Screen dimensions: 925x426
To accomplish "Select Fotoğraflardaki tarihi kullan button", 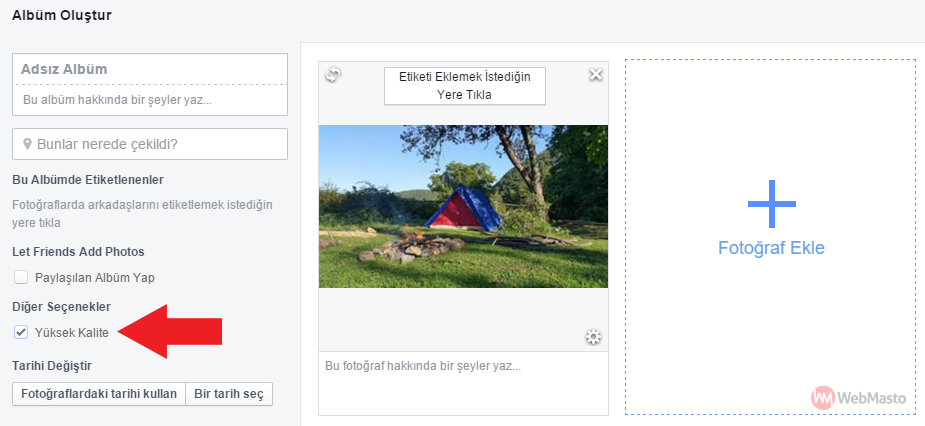I will [99, 394].
